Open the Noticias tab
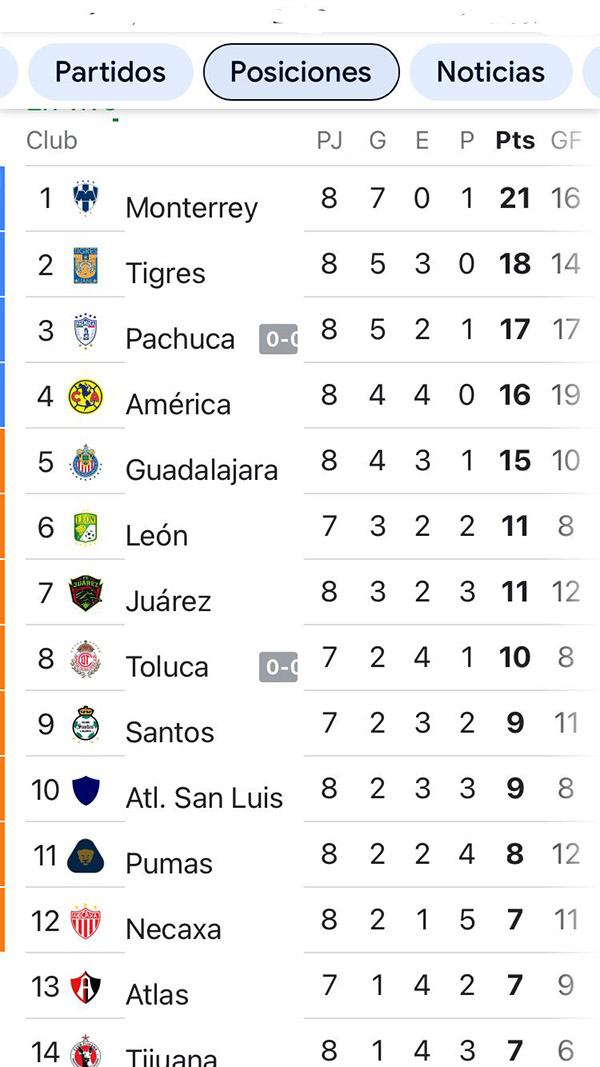Viewport: 600px width, 1067px height. click(490, 72)
